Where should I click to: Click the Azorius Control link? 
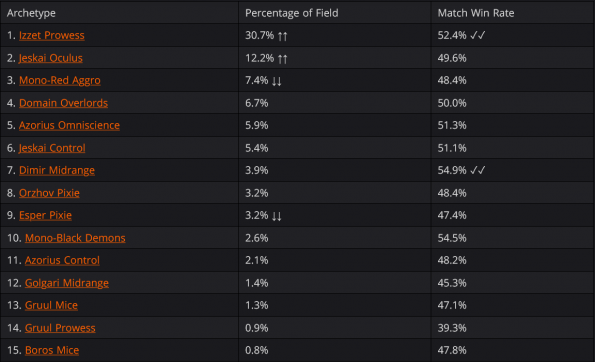click(62, 260)
